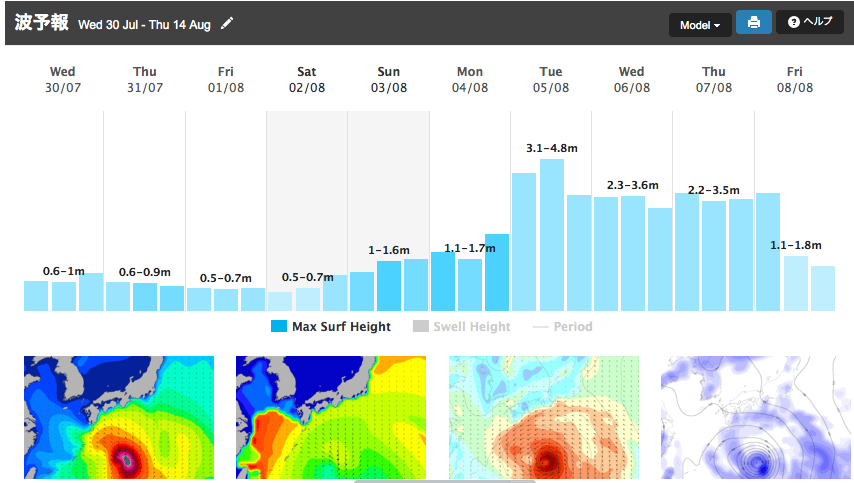Click the Max Surf Height blue swatch
This screenshot has width=854, height=483.
(279, 327)
